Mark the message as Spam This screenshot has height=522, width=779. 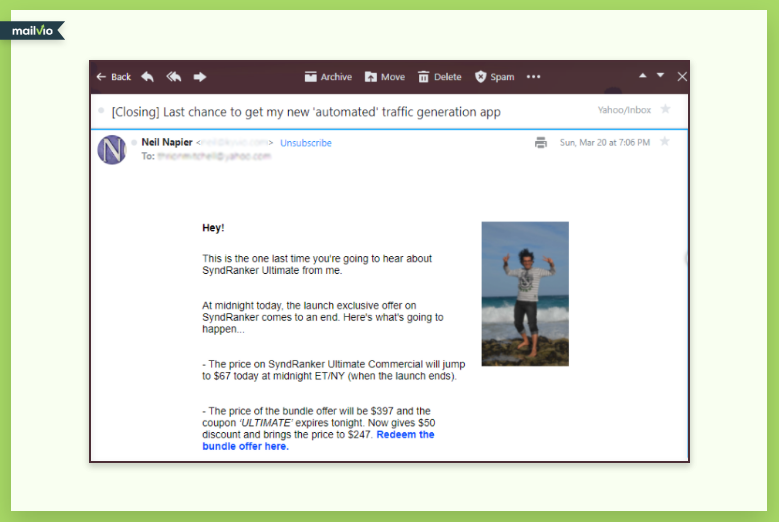point(494,77)
